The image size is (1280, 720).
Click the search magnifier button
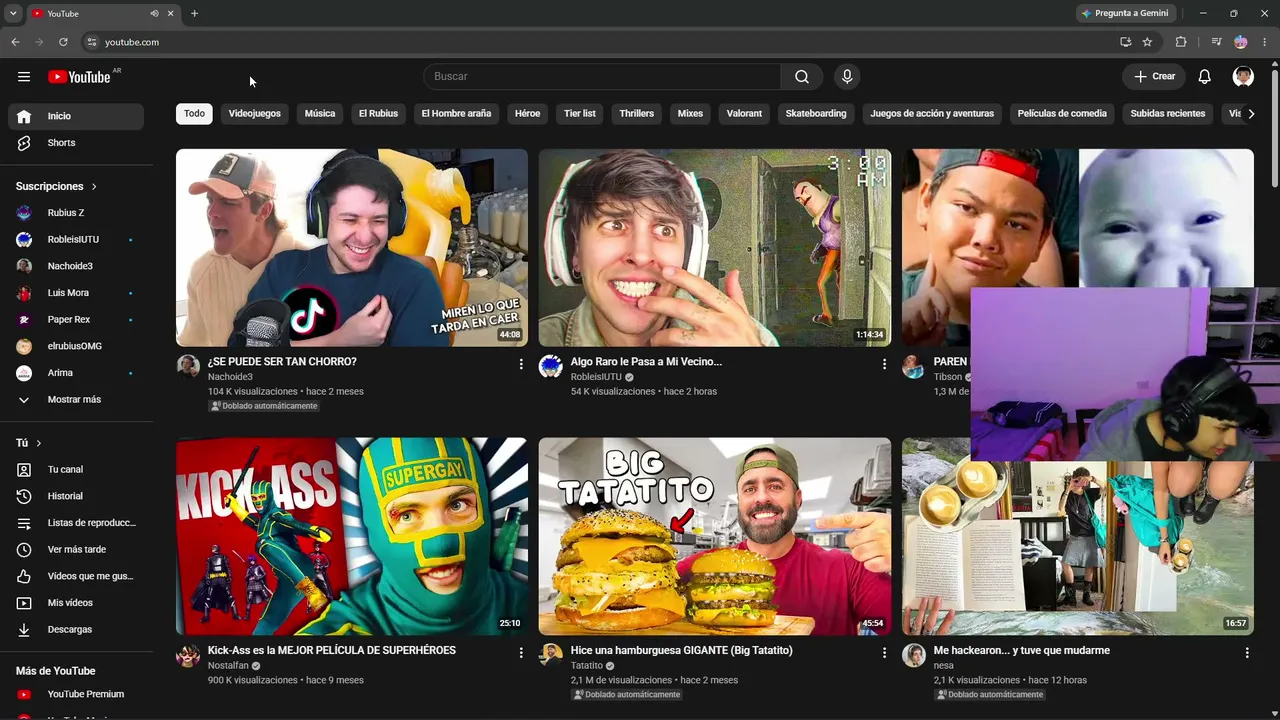tap(802, 77)
